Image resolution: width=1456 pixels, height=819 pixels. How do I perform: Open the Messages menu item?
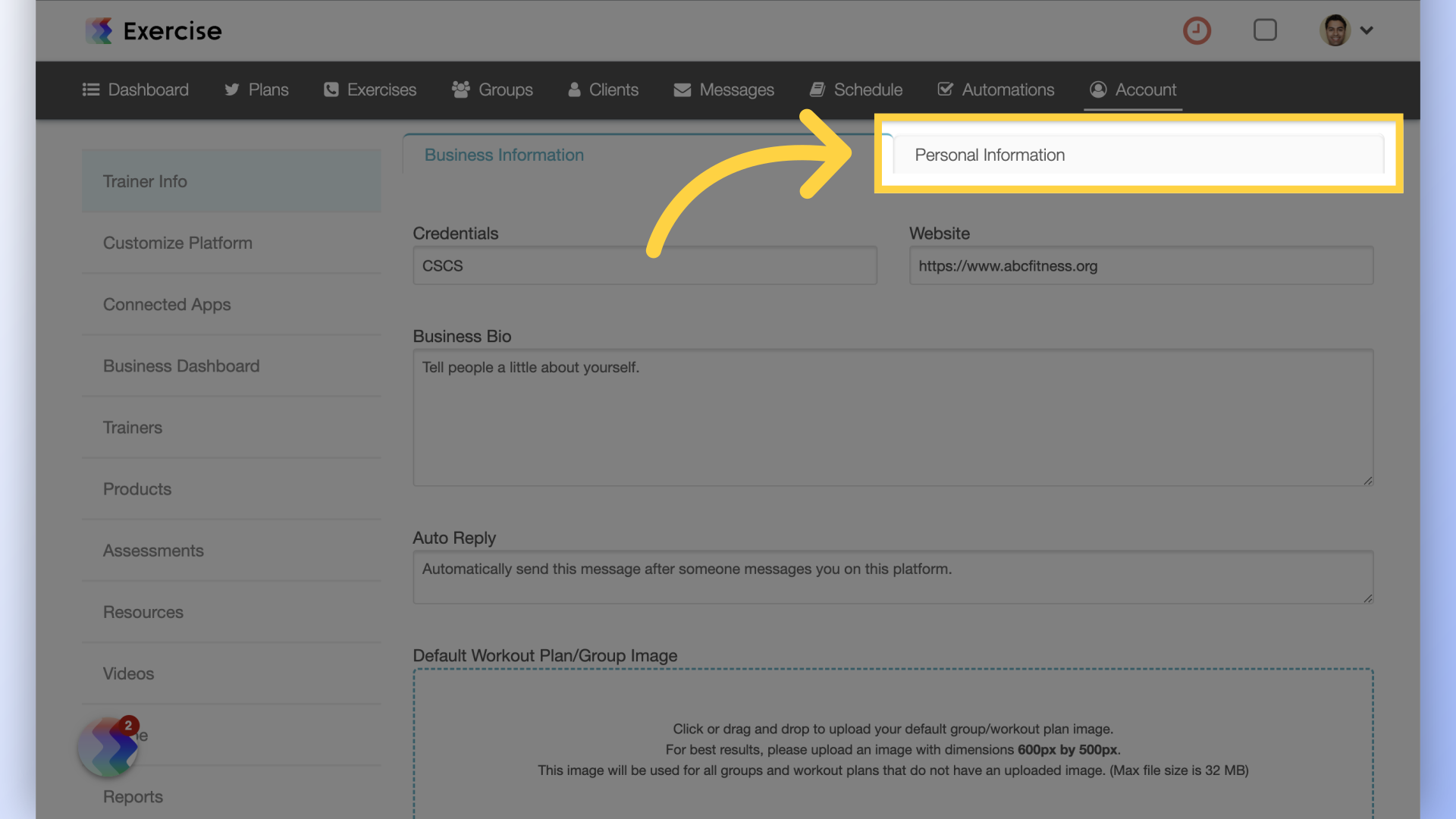click(x=724, y=89)
